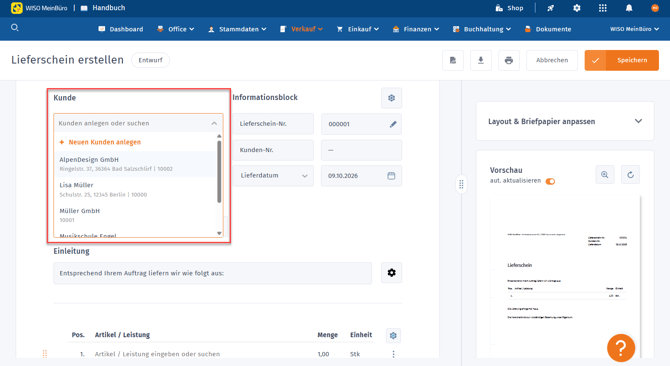Print the Lieferschein via printer icon

coord(508,60)
